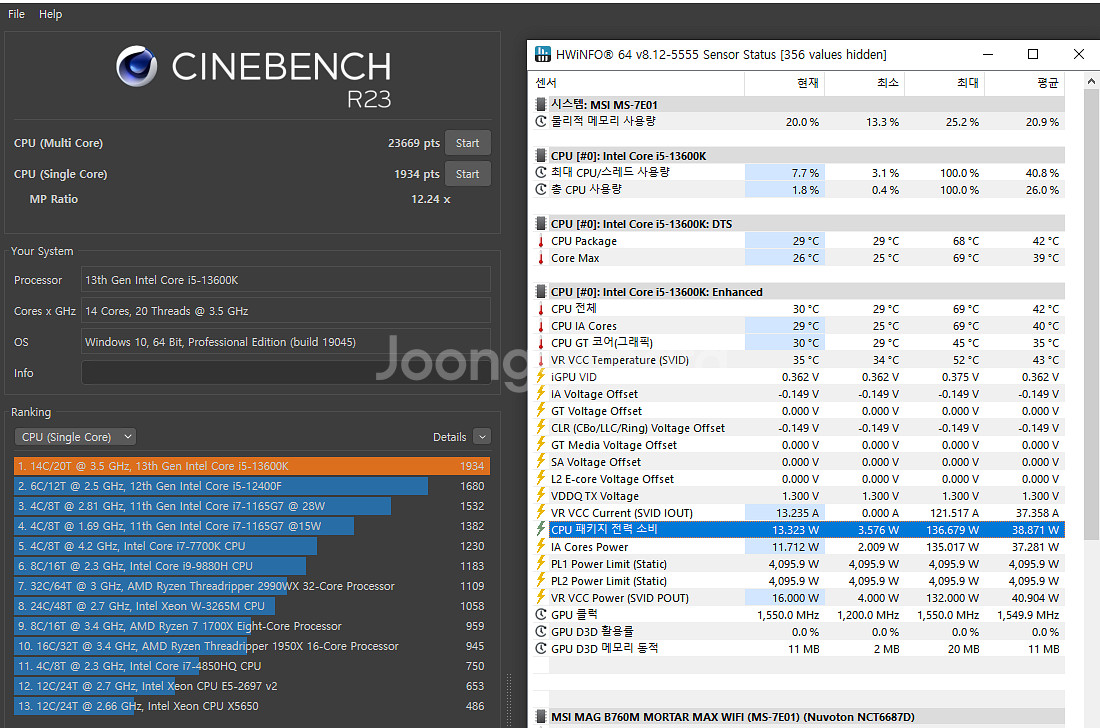Click the Info input field
1100x728 pixels.
pyautogui.click(x=286, y=373)
